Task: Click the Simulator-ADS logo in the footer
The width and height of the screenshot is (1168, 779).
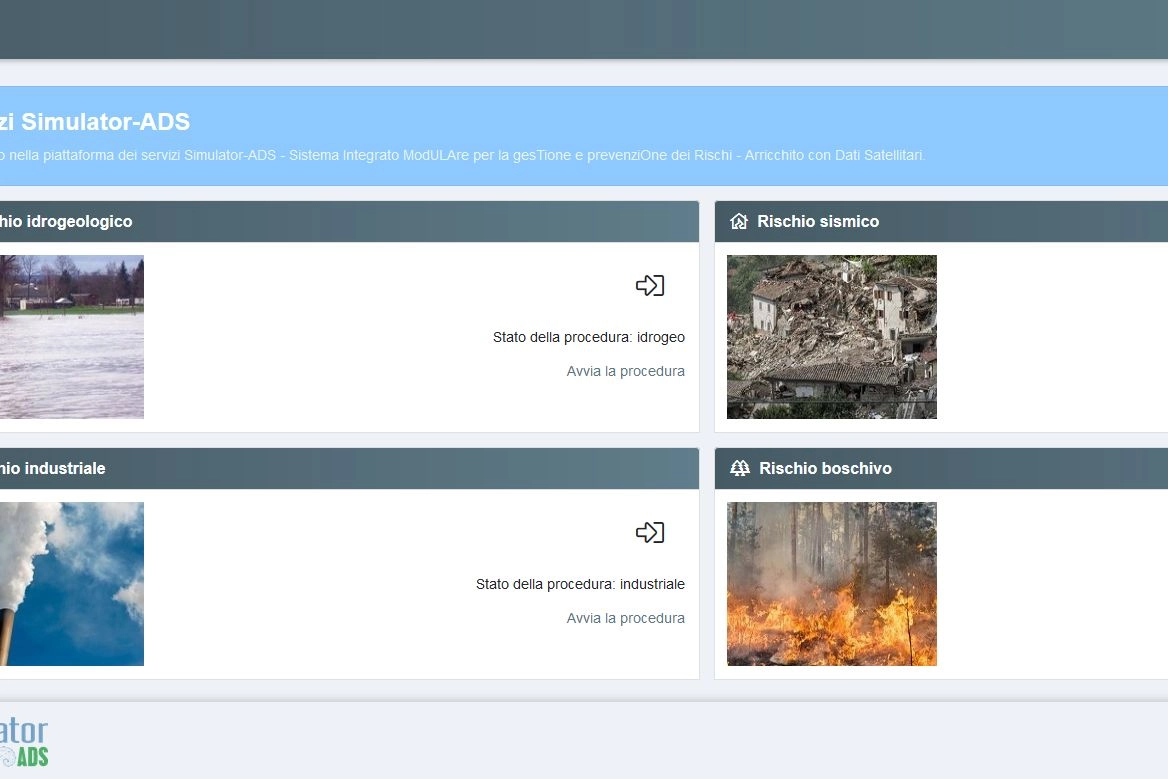Action: coord(24,742)
